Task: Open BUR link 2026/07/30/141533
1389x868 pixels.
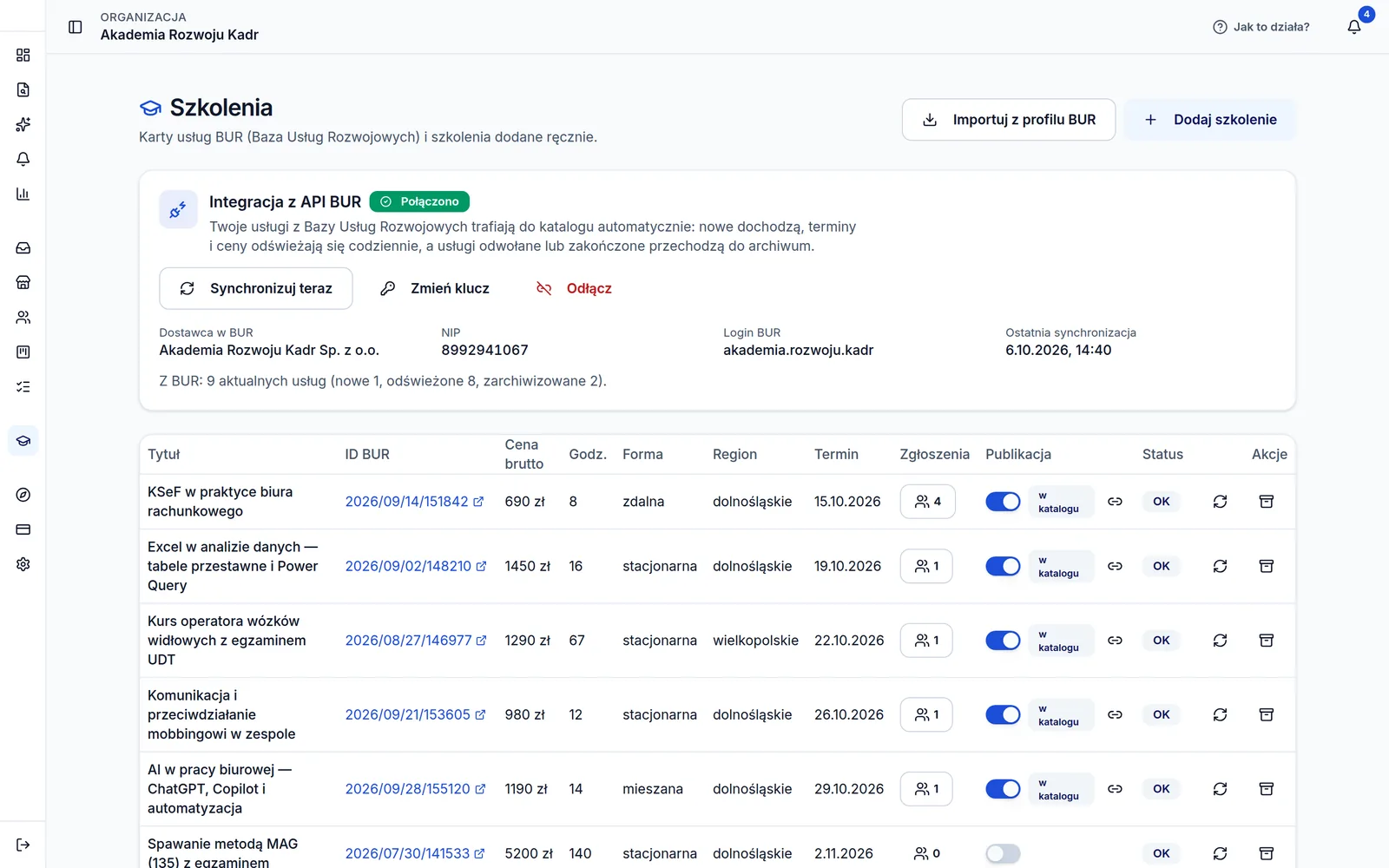Action: click(x=415, y=853)
